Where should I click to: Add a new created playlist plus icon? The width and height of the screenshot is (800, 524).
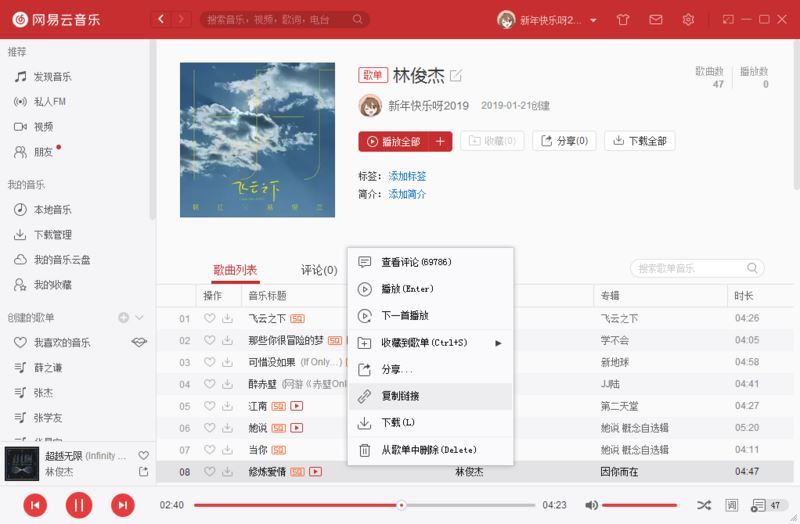point(123,317)
